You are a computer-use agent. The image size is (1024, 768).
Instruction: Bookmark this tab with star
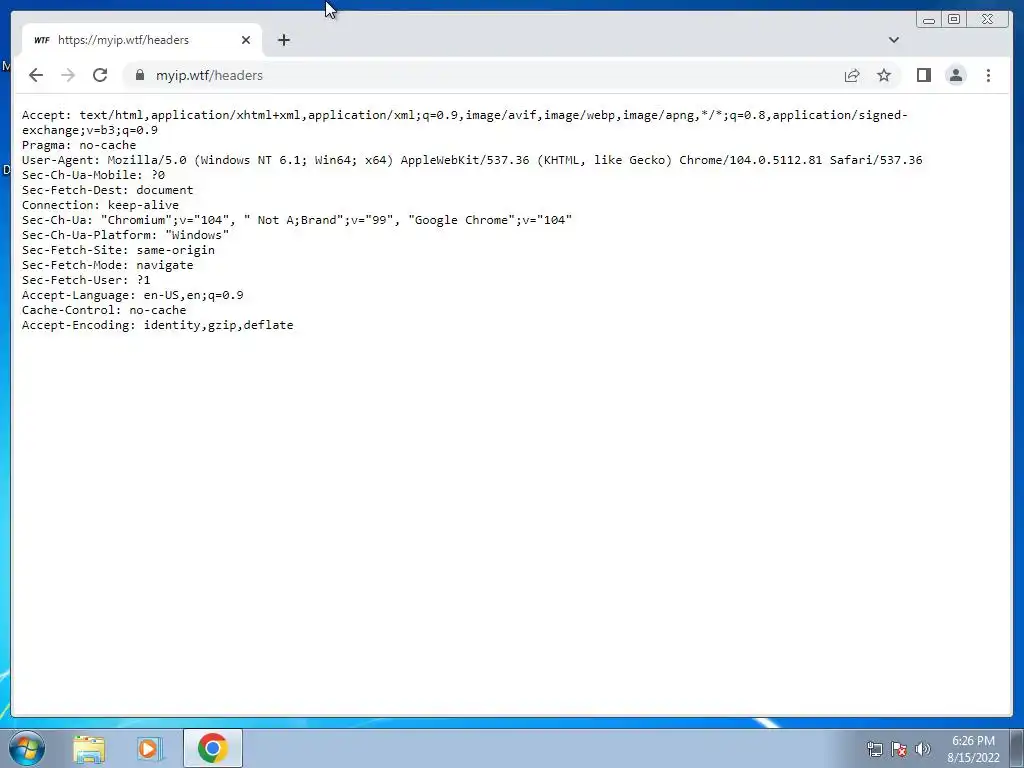click(x=884, y=75)
